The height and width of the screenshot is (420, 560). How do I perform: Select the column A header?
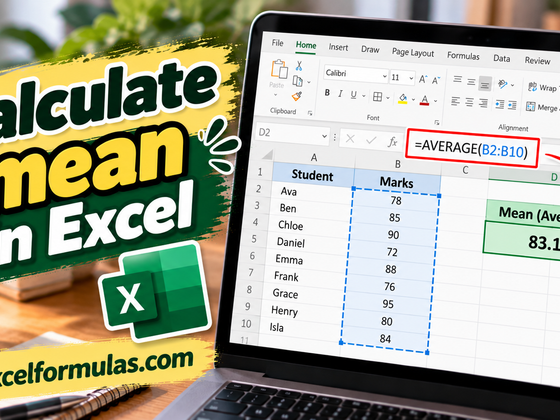pyautogui.click(x=314, y=158)
